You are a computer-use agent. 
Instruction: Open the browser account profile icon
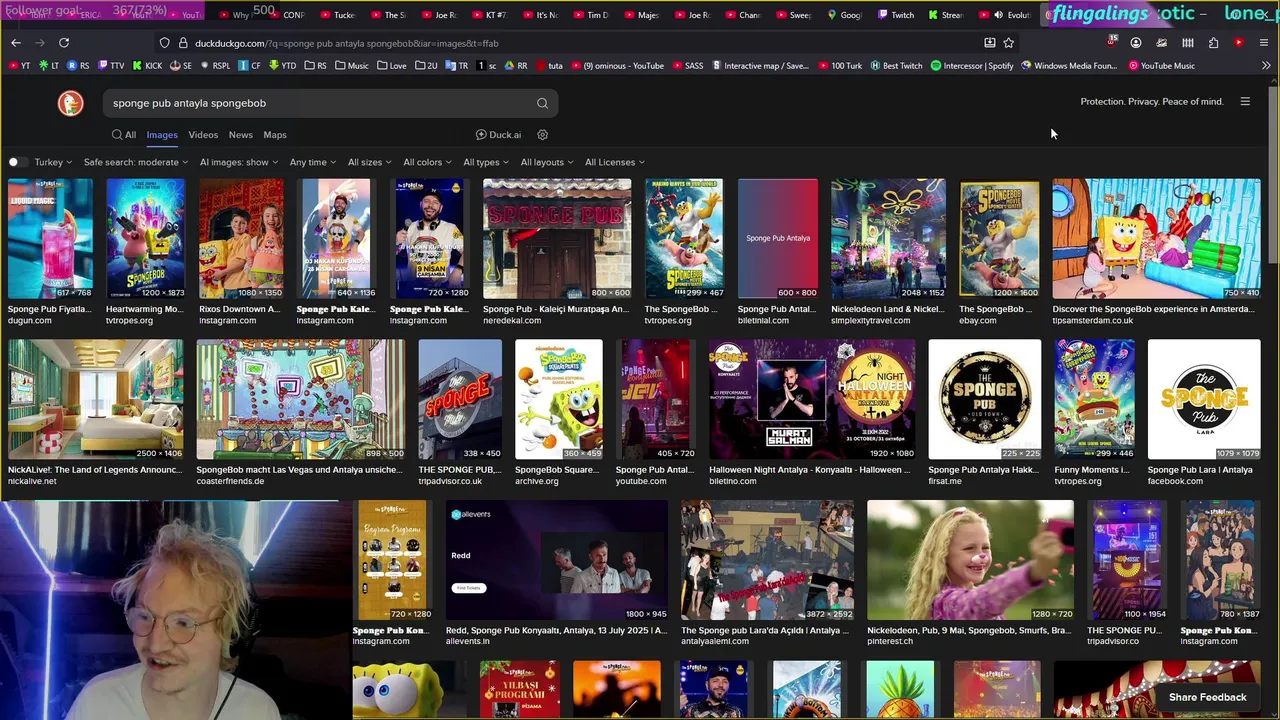(1136, 43)
